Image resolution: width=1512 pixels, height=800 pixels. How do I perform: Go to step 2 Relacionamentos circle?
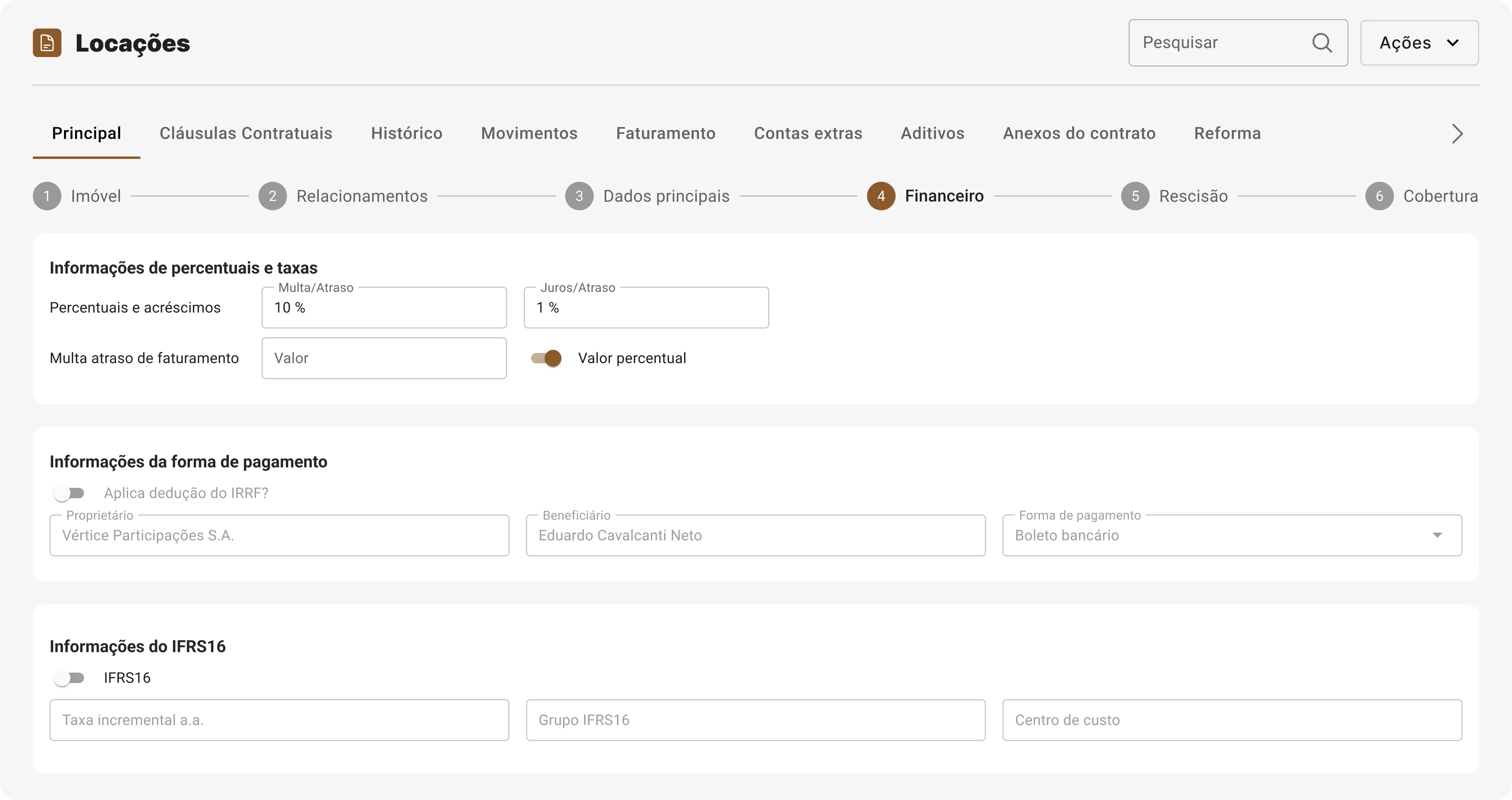[x=272, y=196]
